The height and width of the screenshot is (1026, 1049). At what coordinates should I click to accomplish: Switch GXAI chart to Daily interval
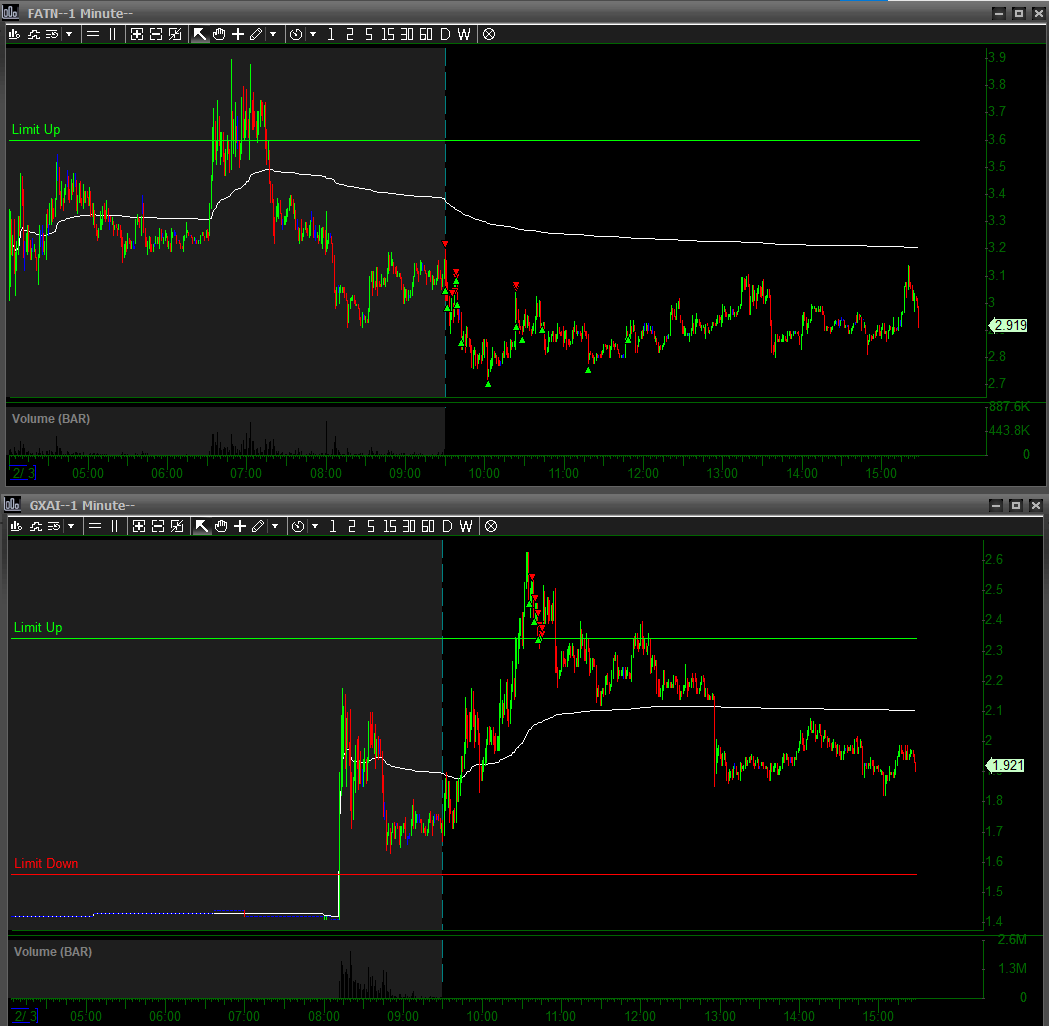(x=448, y=526)
